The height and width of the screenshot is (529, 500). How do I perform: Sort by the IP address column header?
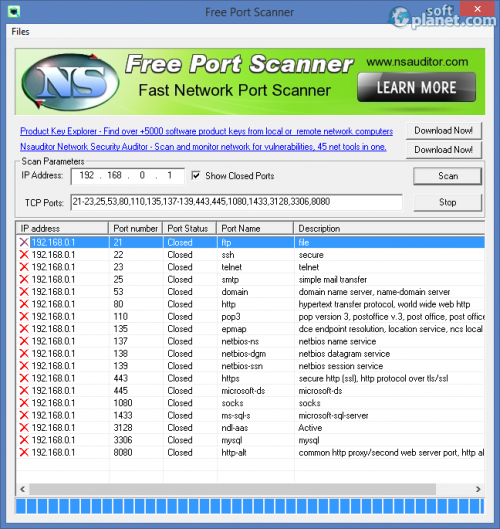(62, 228)
